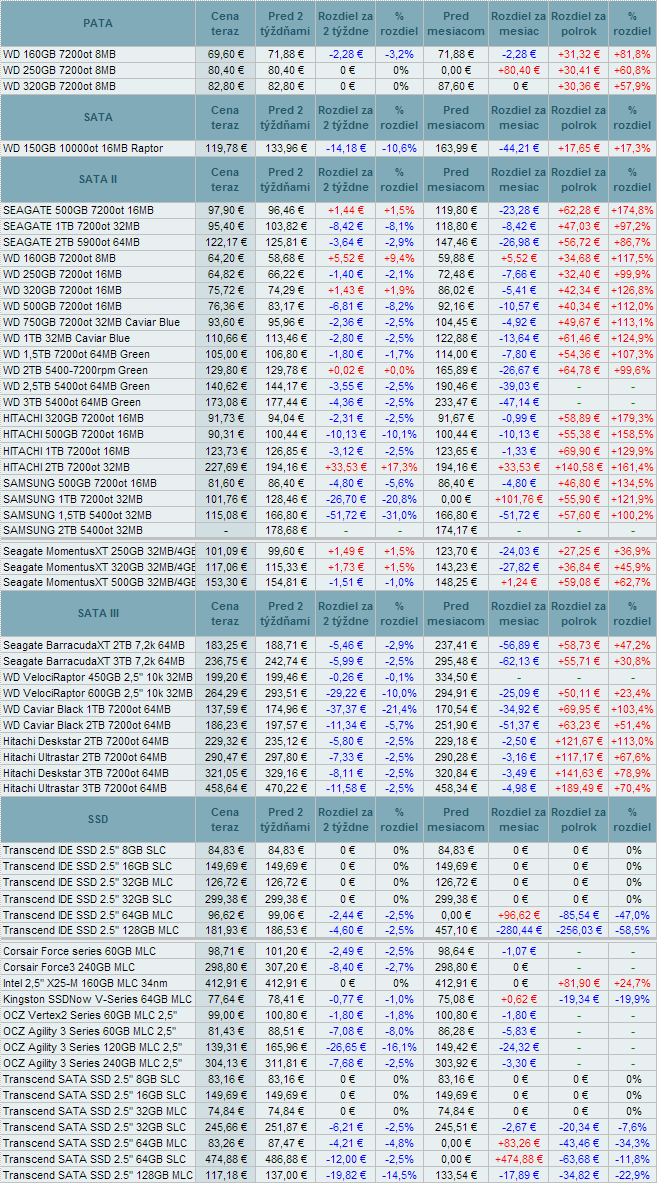Click the -21,4% Caviar Black percent cell
657x1183 pixels.
click(398, 708)
